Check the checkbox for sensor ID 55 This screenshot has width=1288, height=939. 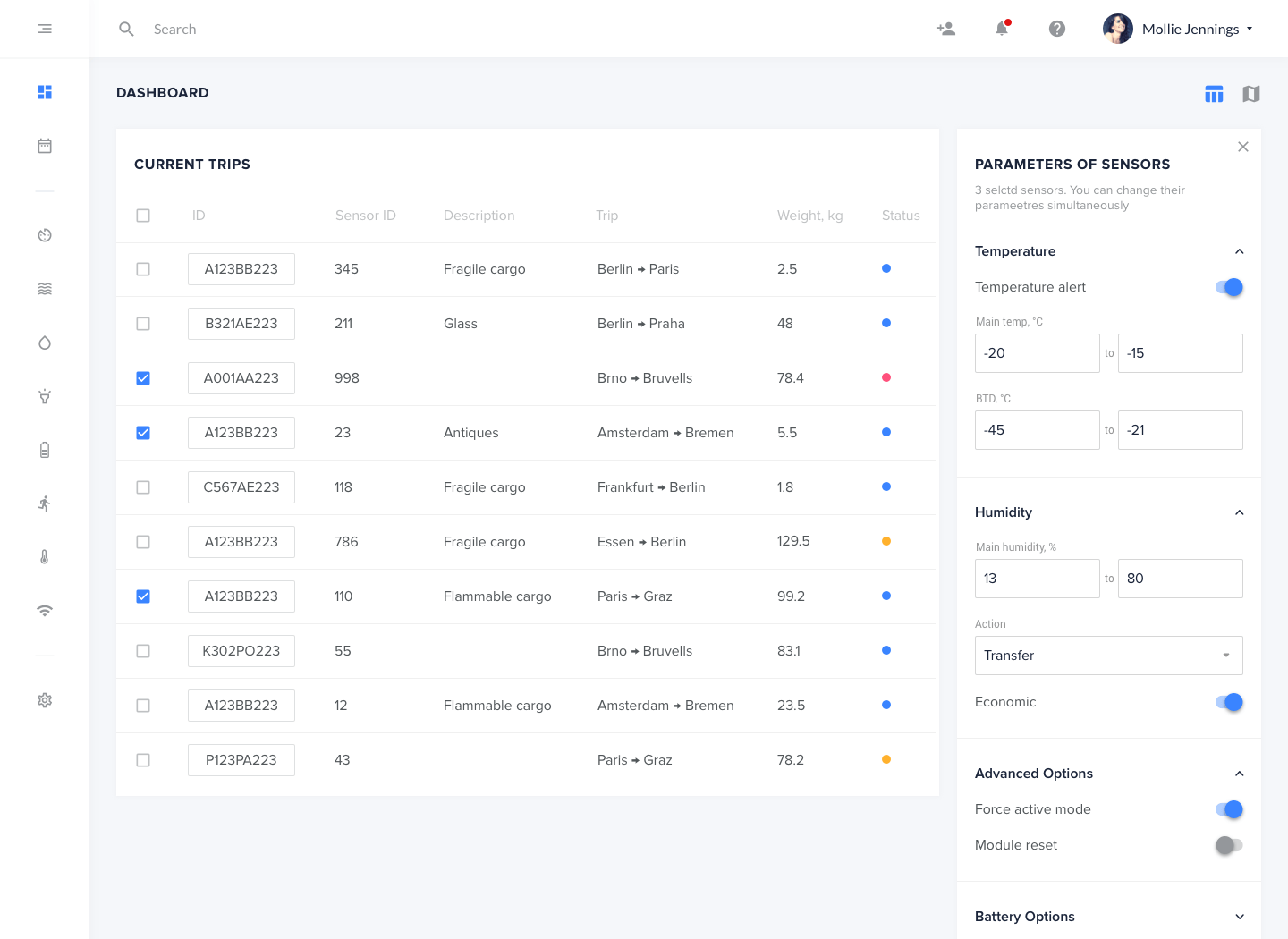coord(143,651)
